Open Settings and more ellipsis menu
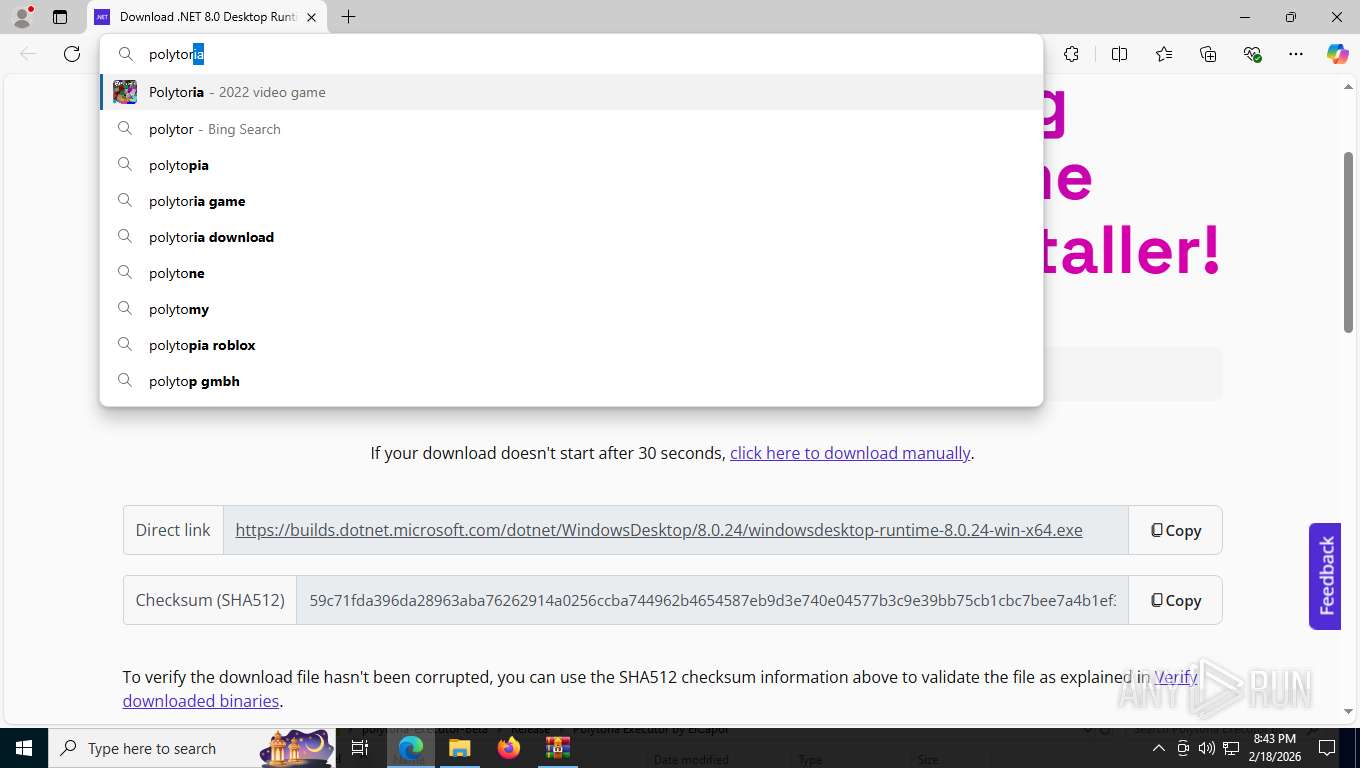Viewport: 1360px width, 768px height. click(x=1296, y=54)
